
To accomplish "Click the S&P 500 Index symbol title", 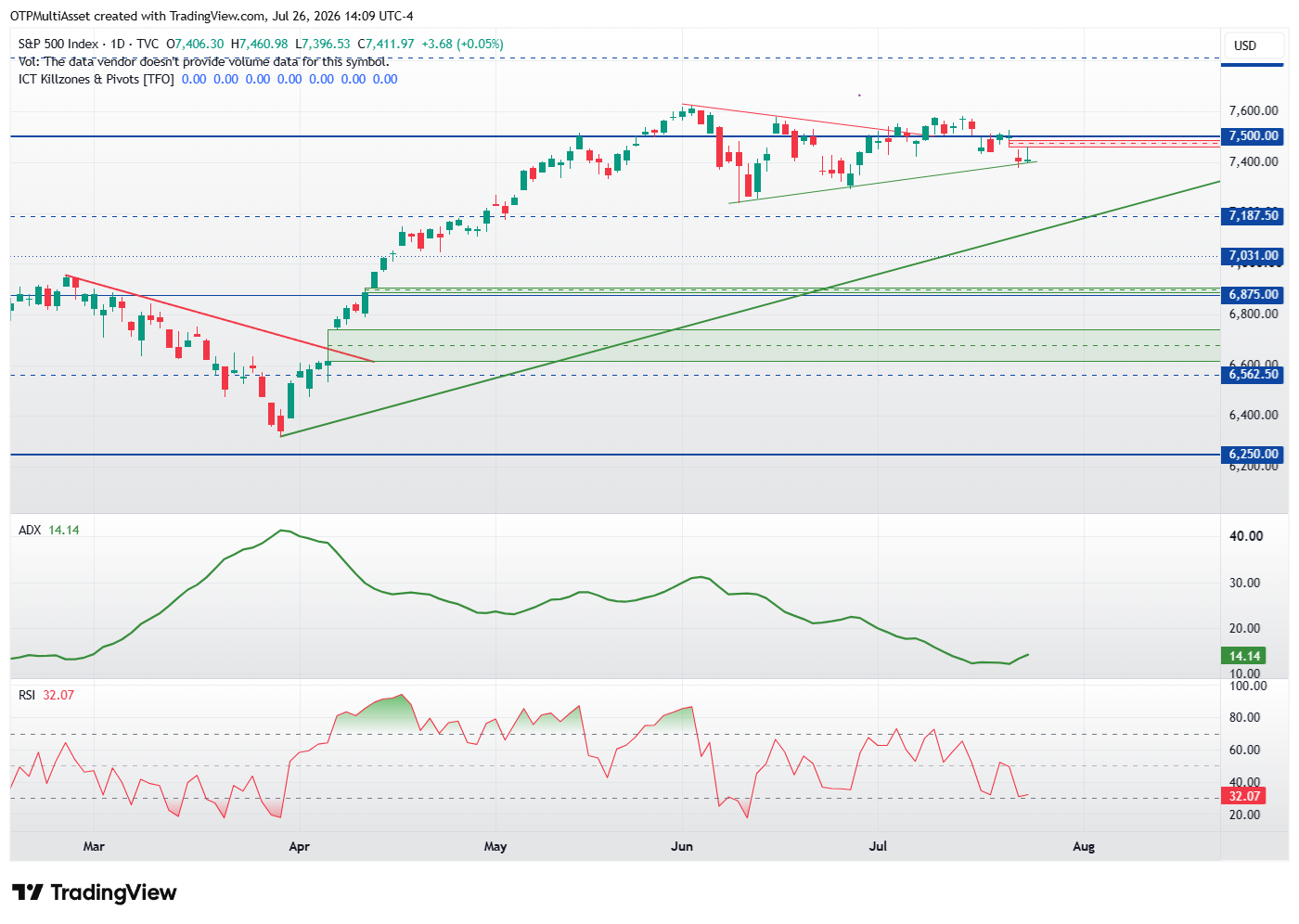I will click(x=58, y=44).
